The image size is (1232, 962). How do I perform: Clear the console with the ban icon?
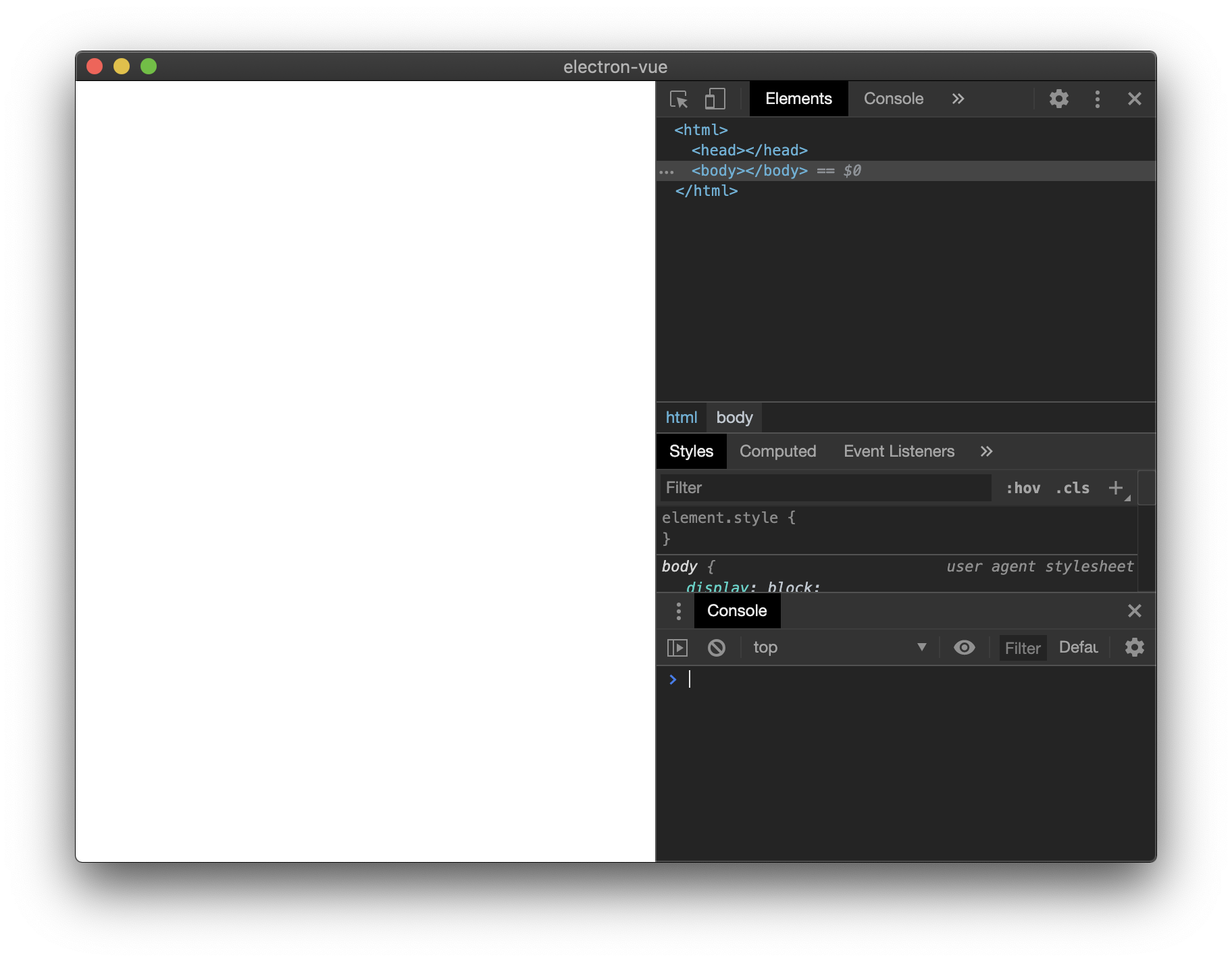[716, 648]
